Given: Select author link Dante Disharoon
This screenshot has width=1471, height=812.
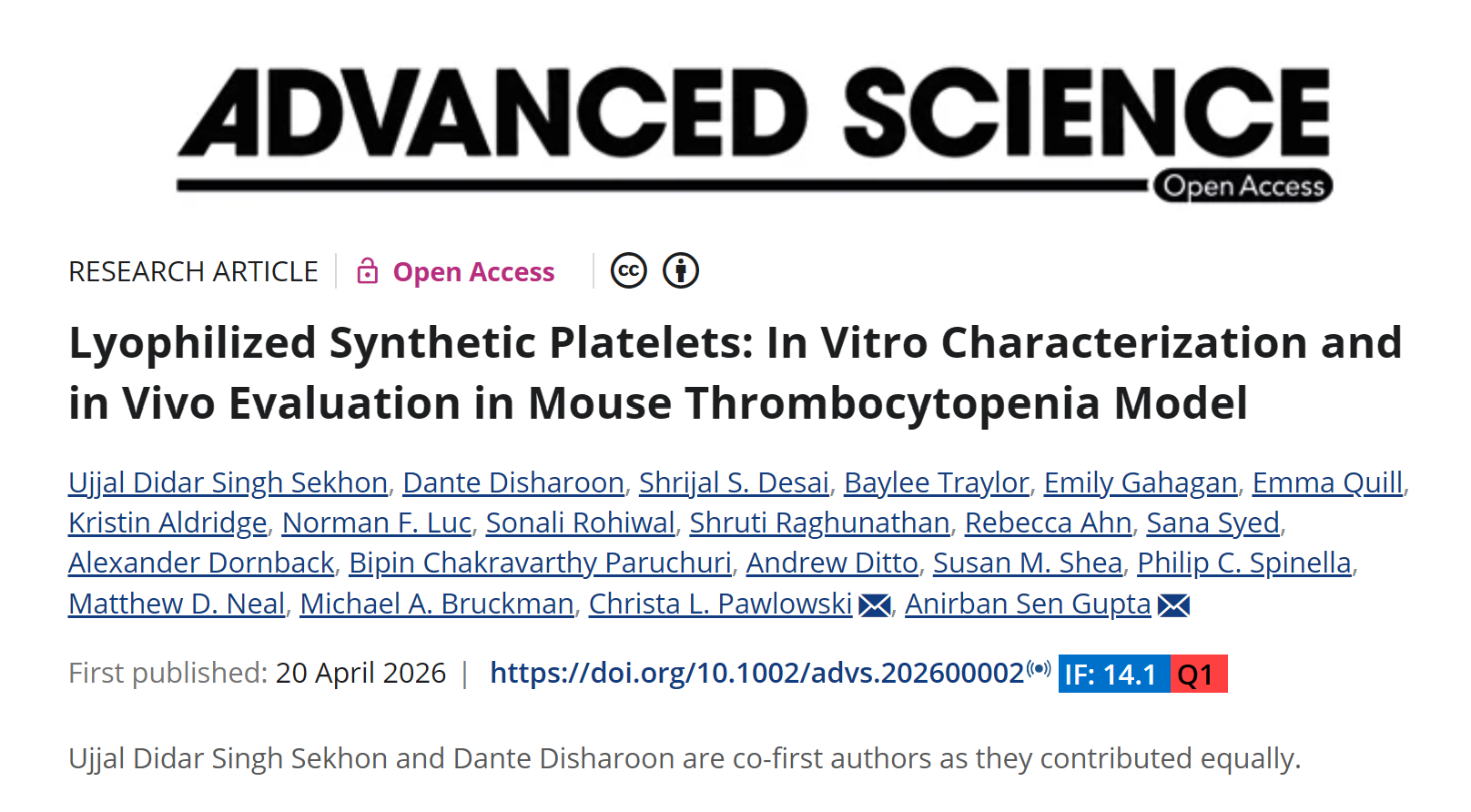Looking at the screenshot, I should [x=513, y=482].
